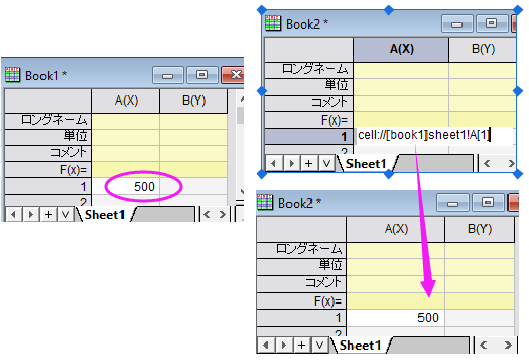Click the workbook icon of Book2 showing 500
Image resolution: width=529 pixels, height=361 pixels.
point(265,202)
